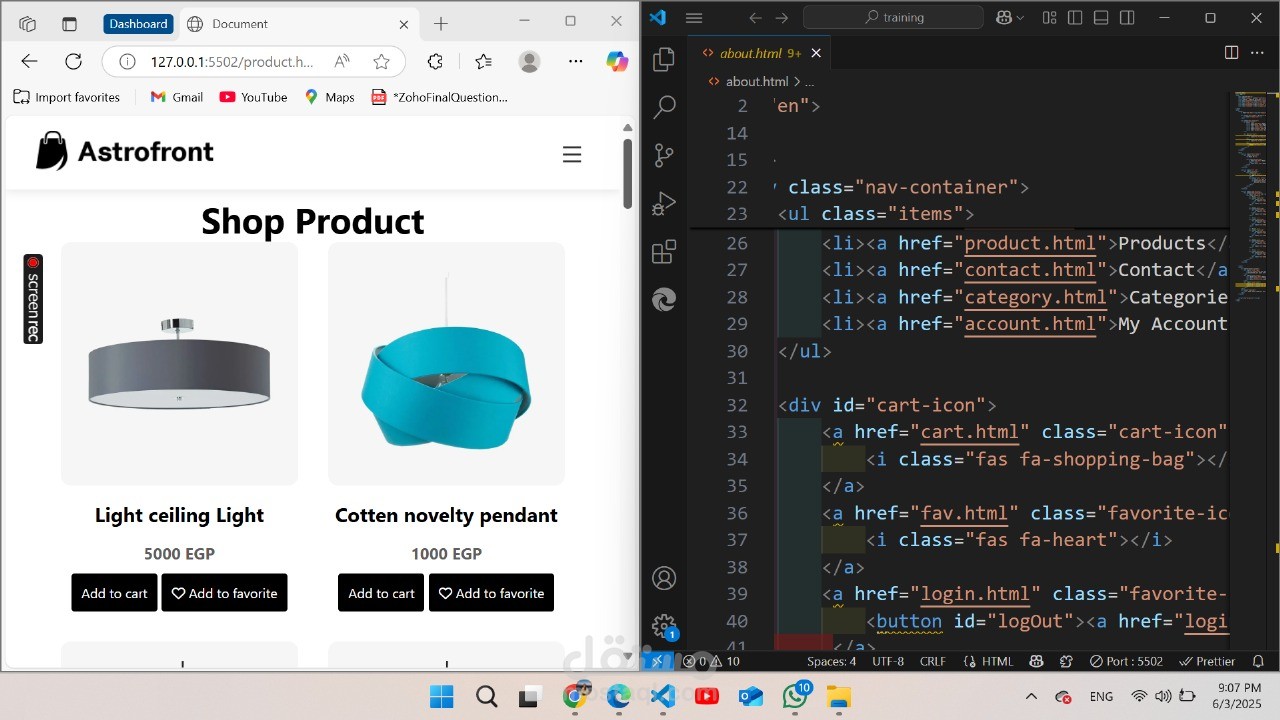Open the Source Control view

[x=664, y=155]
